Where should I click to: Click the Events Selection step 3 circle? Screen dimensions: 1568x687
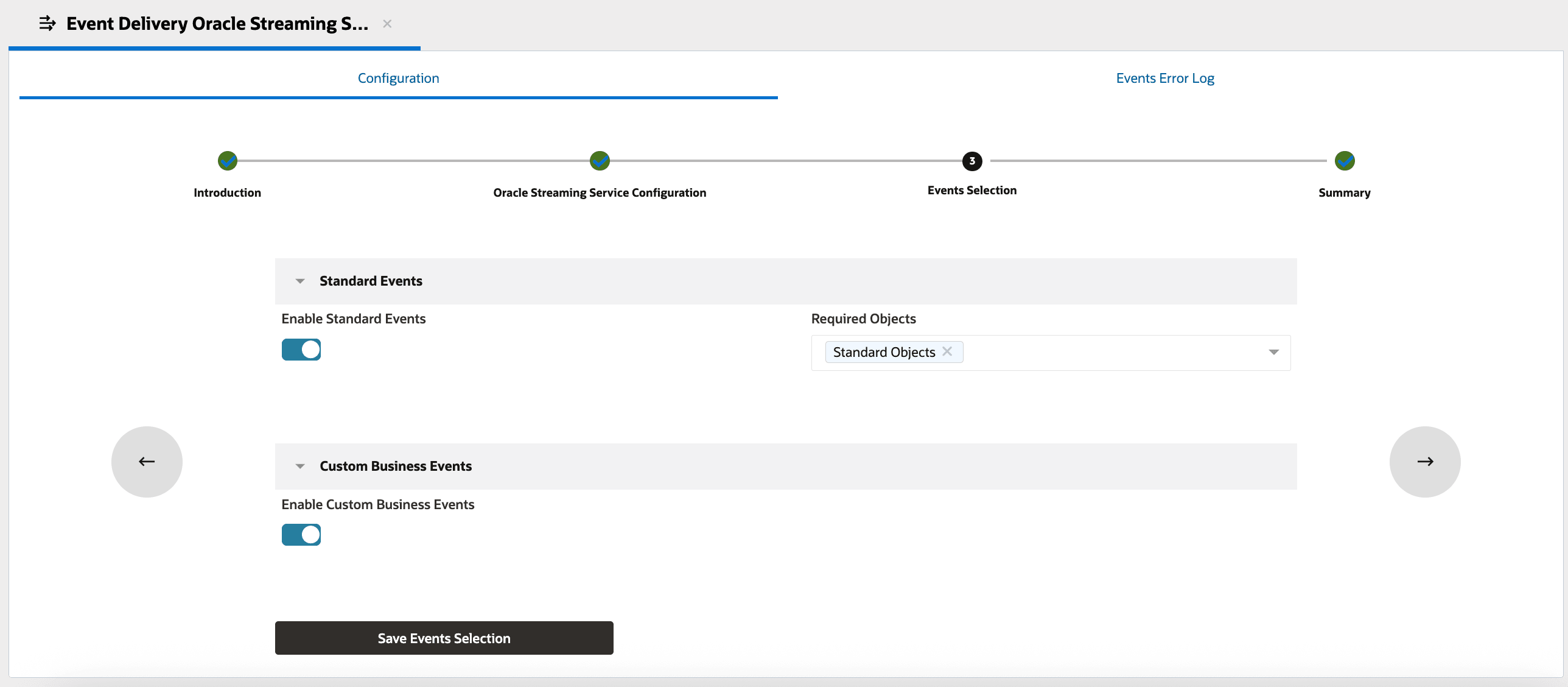(x=971, y=161)
